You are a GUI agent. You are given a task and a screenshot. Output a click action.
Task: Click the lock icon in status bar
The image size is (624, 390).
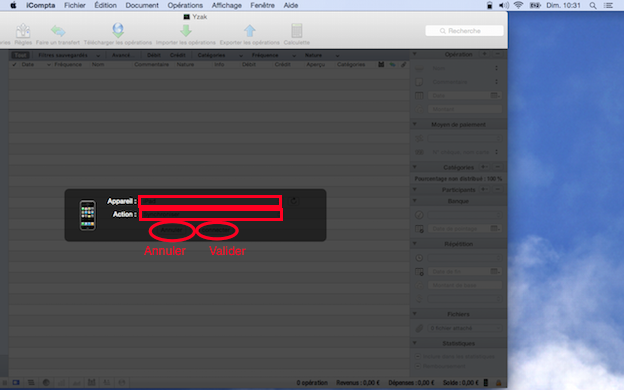tap(498, 383)
